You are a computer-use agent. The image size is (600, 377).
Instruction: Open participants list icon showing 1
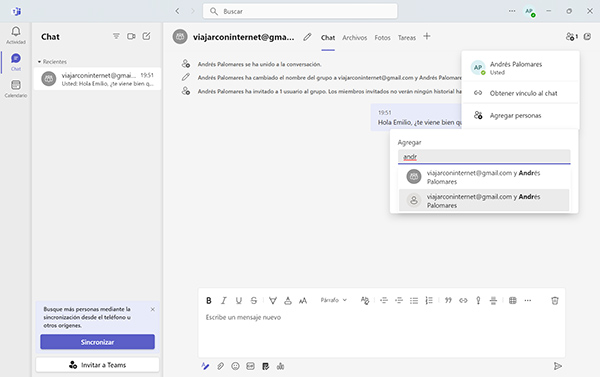[x=572, y=37]
